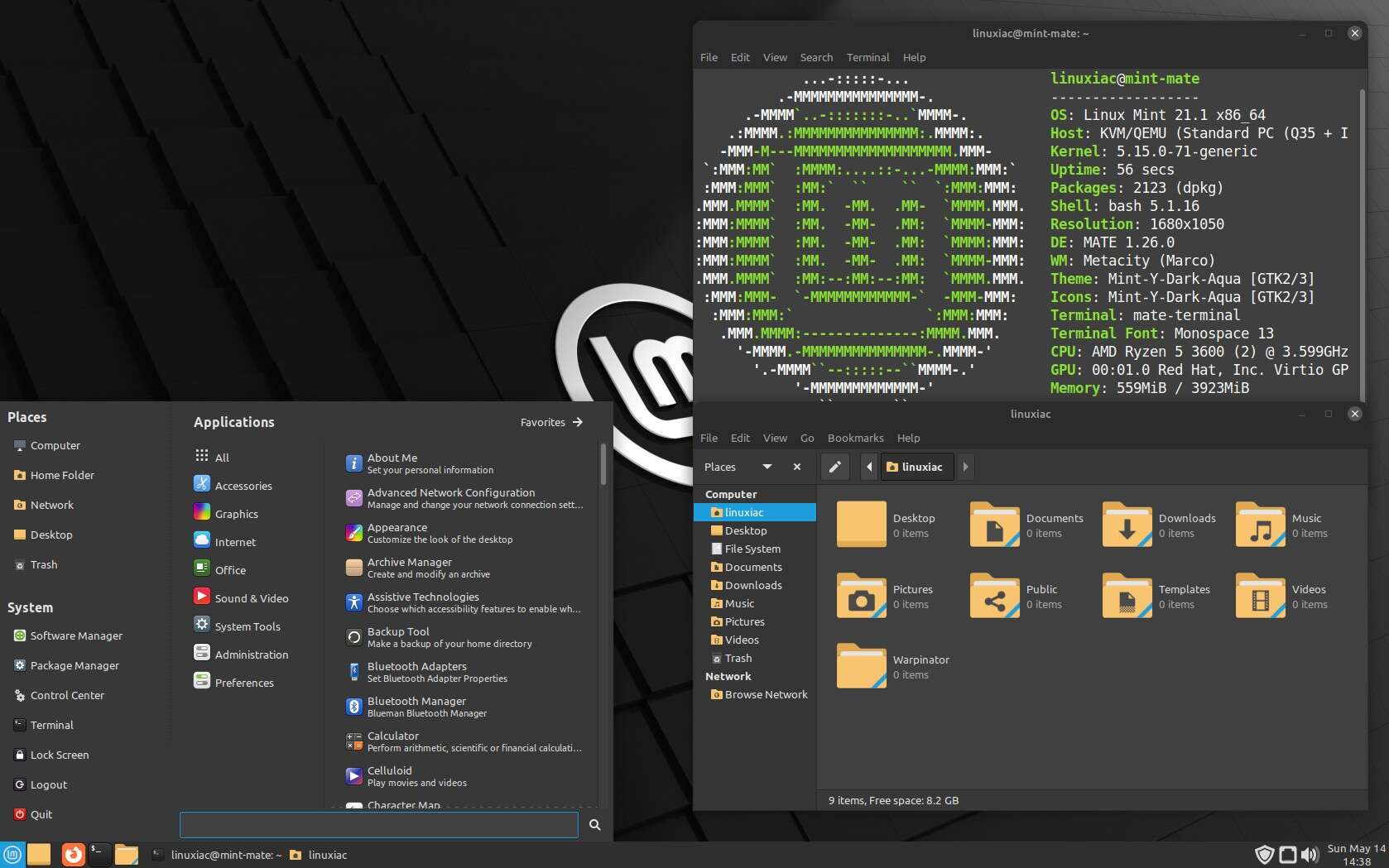Open the Search menu in the terminal window
The image size is (1389, 868).
click(x=816, y=57)
